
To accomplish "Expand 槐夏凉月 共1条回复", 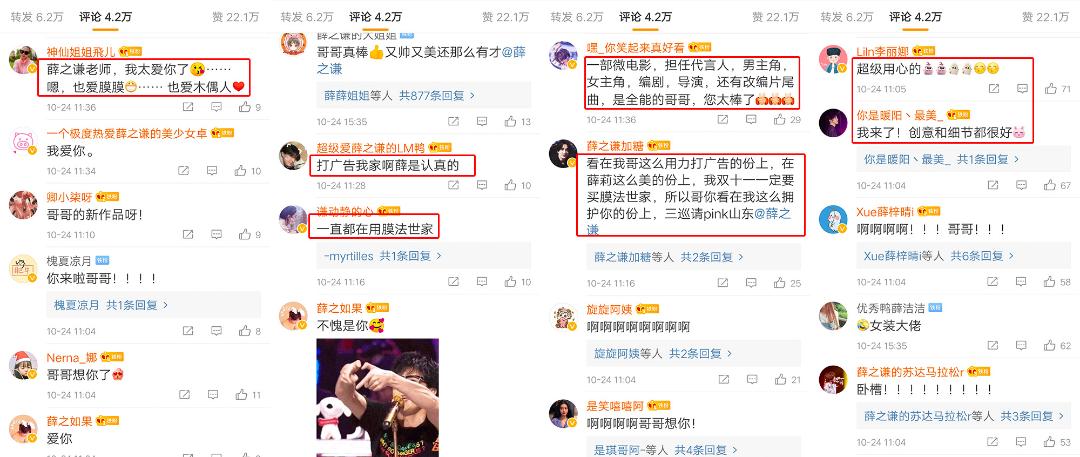I will (x=111, y=305).
